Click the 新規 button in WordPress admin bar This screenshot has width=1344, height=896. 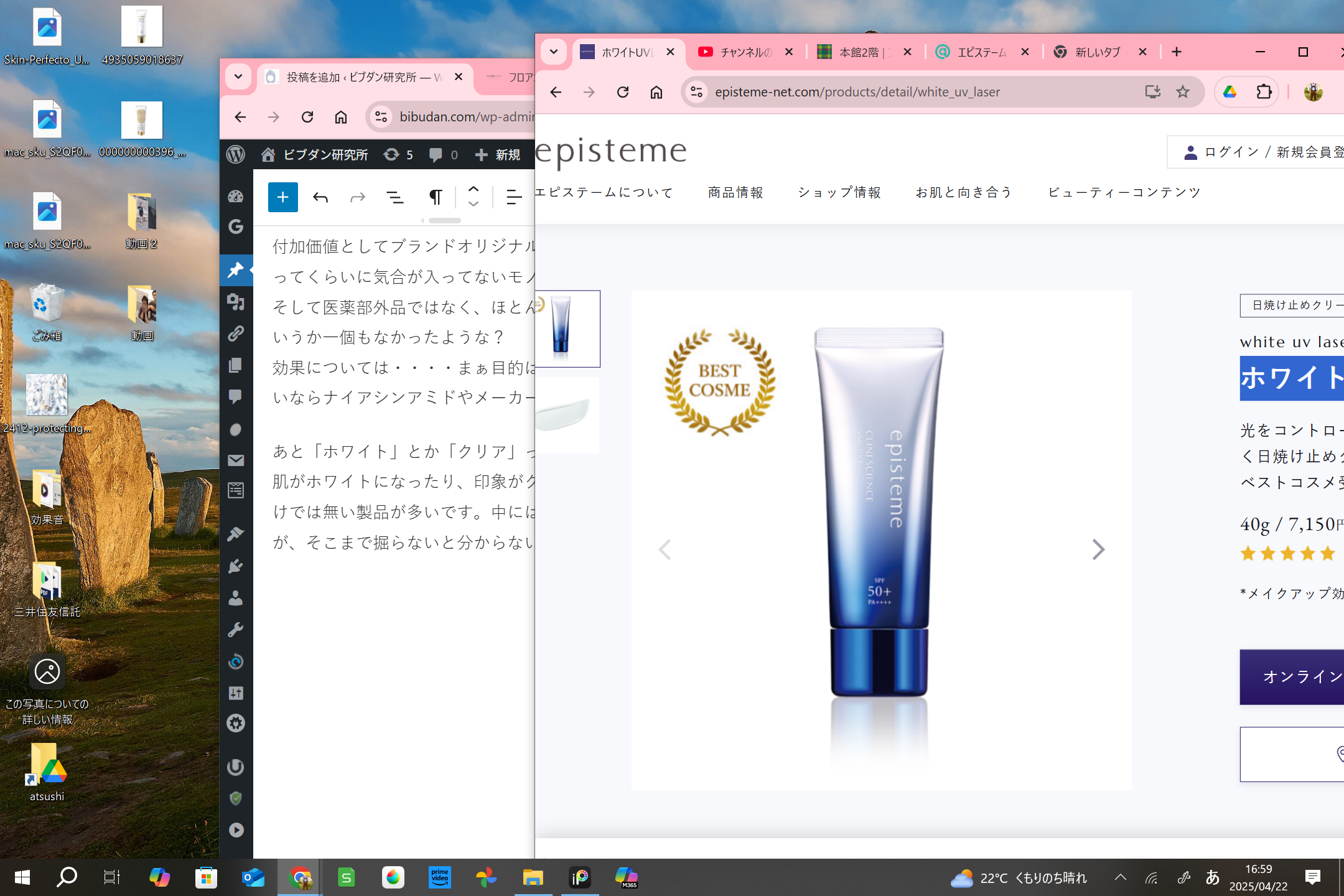click(x=497, y=154)
